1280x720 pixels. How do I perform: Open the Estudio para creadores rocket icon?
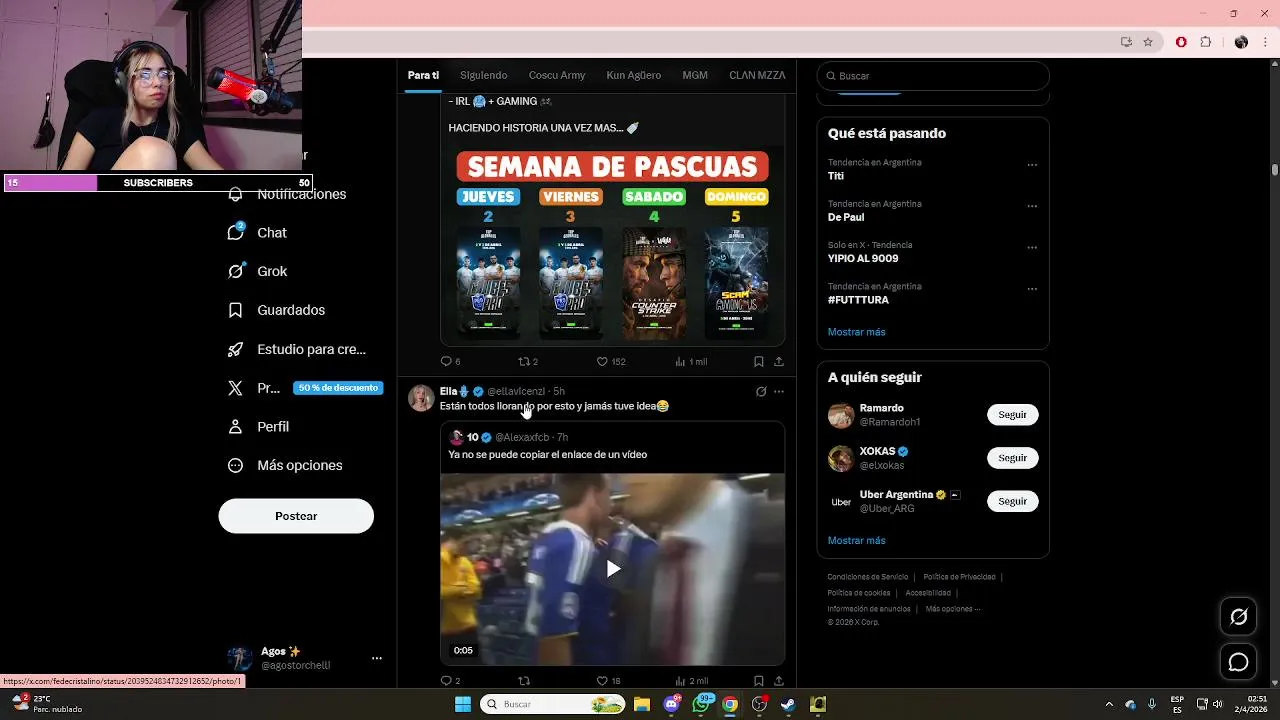point(236,349)
